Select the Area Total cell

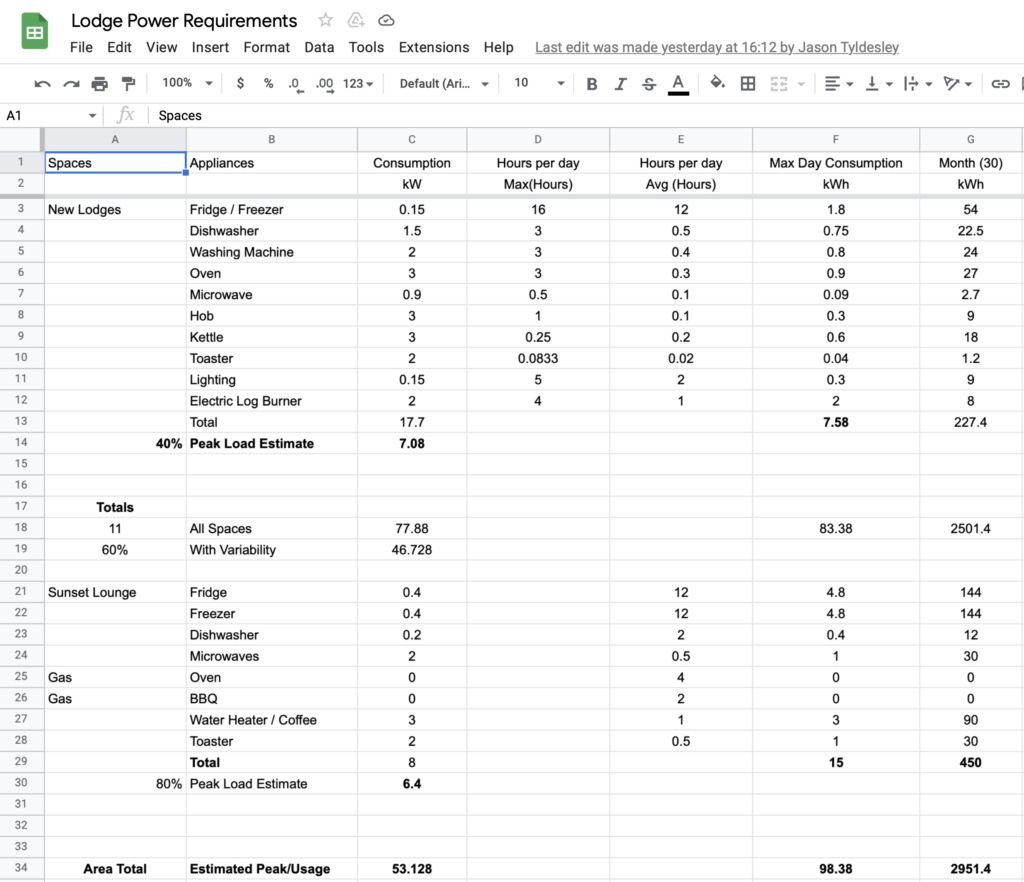[x=115, y=869]
